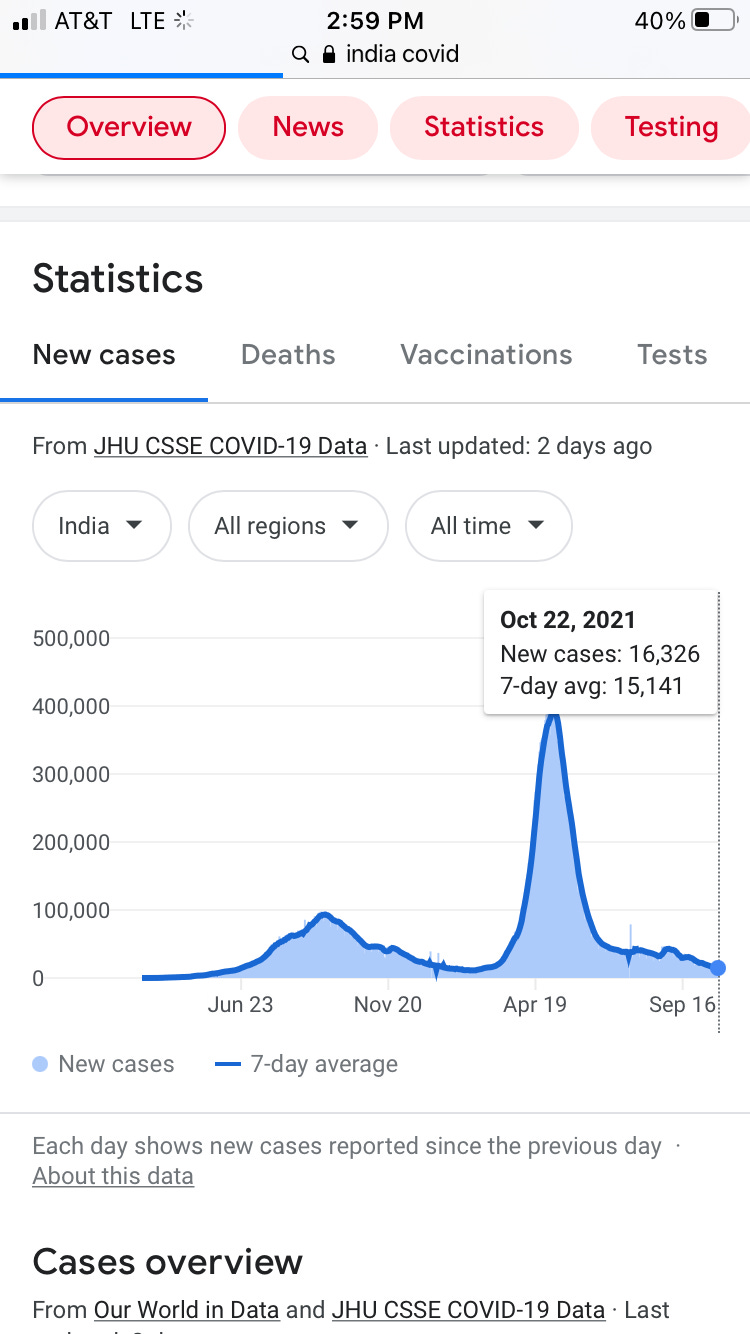
Task: Tap the New cases legend dot
Action: [40, 1064]
